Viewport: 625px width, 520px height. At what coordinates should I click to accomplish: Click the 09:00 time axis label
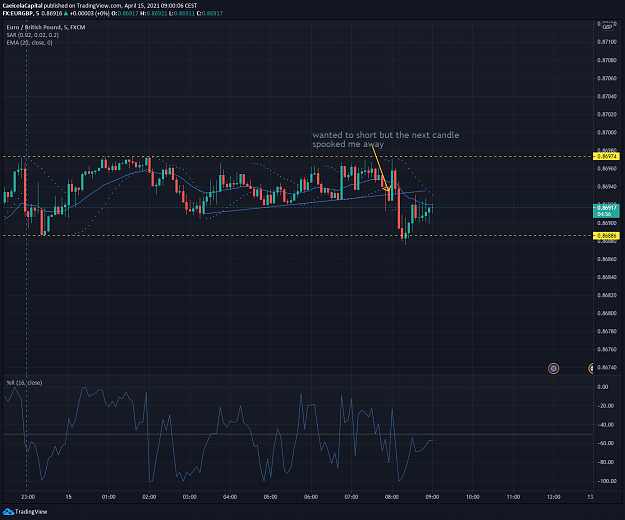click(432, 497)
